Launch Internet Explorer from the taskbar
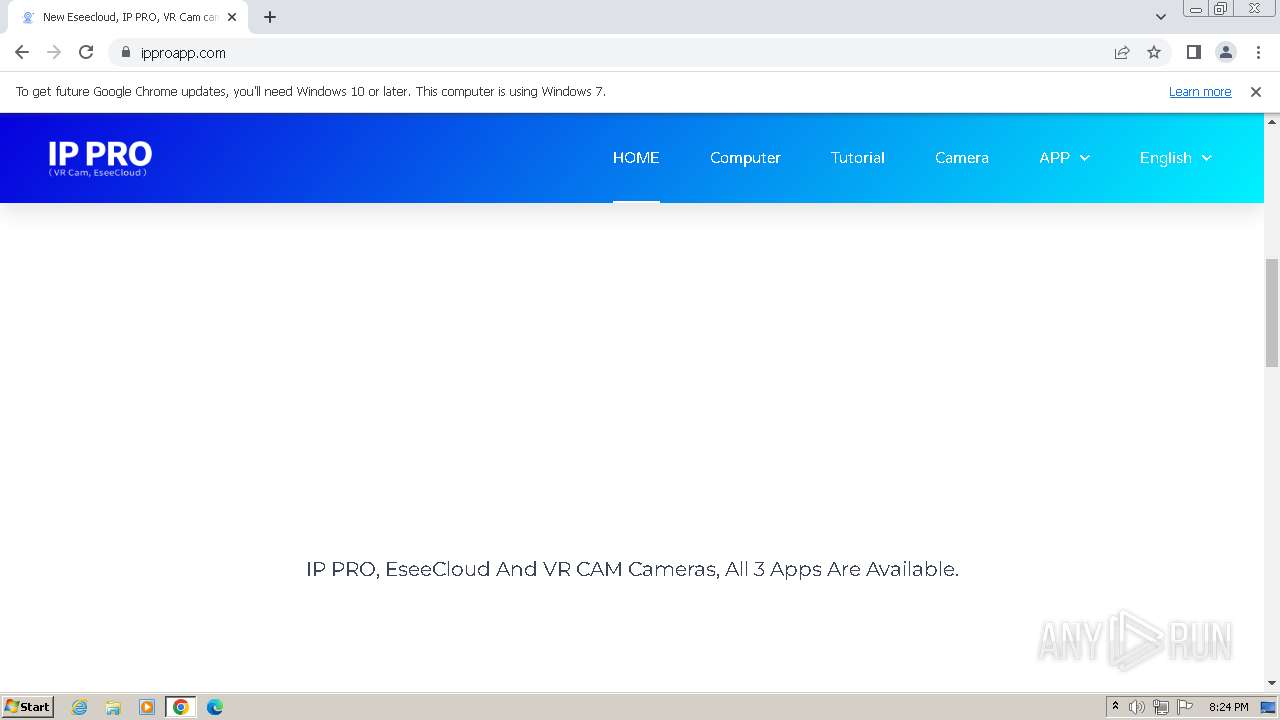Viewport: 1280px width, 720px height. (79, 707)
